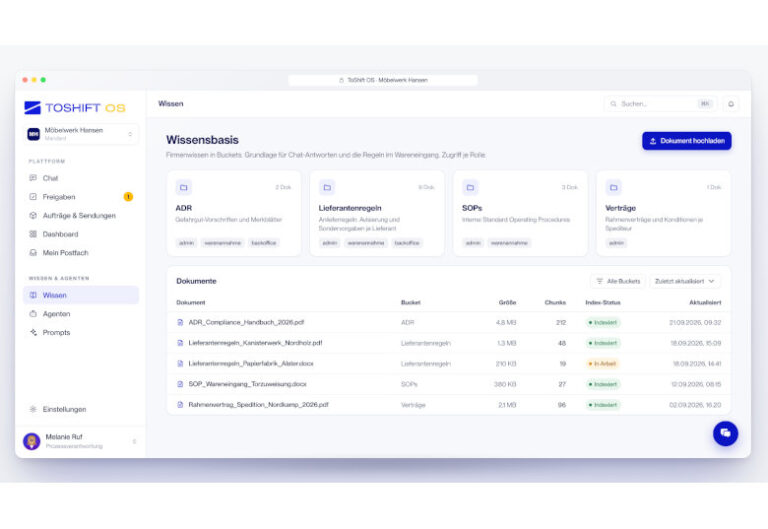Click the ToShift OS logo
768x529 pixels.
(x=75, y=108)
